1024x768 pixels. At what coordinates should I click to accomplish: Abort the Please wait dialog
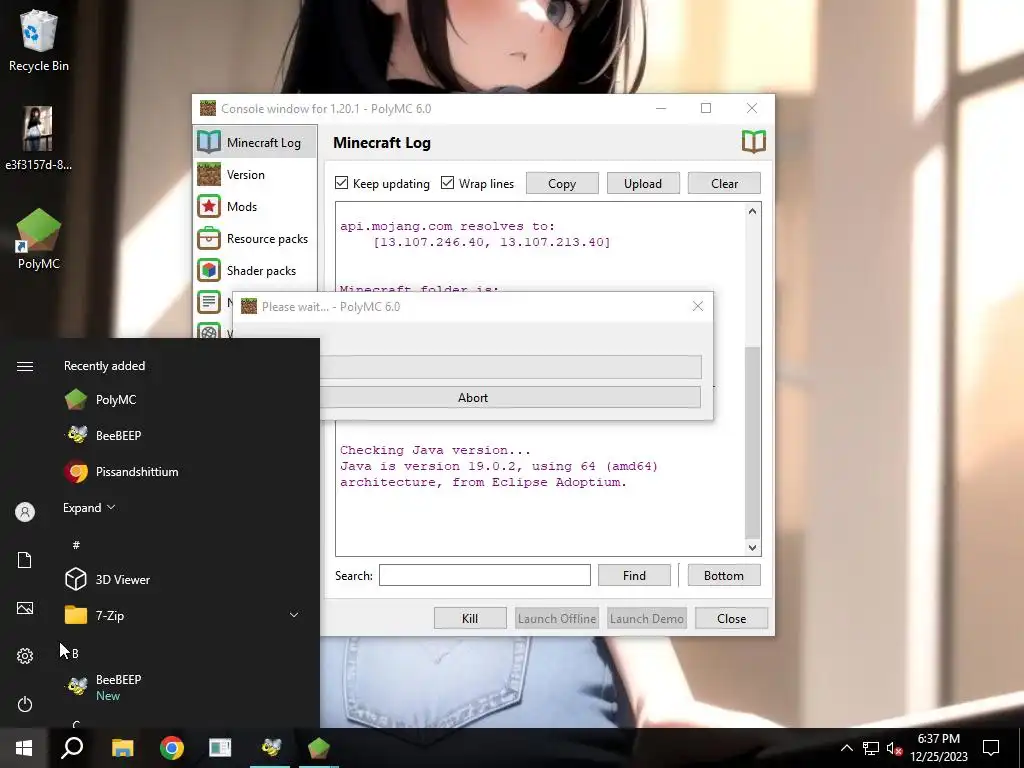point(510,397)
